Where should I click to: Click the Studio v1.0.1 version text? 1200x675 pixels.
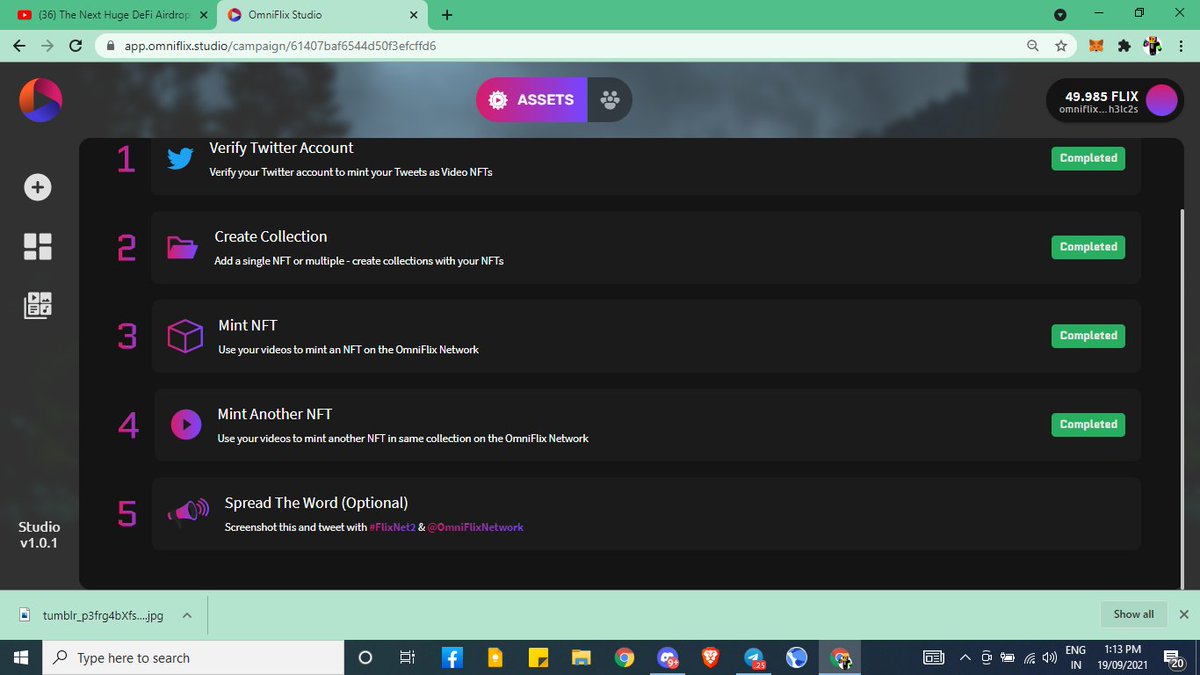[39, 535]
